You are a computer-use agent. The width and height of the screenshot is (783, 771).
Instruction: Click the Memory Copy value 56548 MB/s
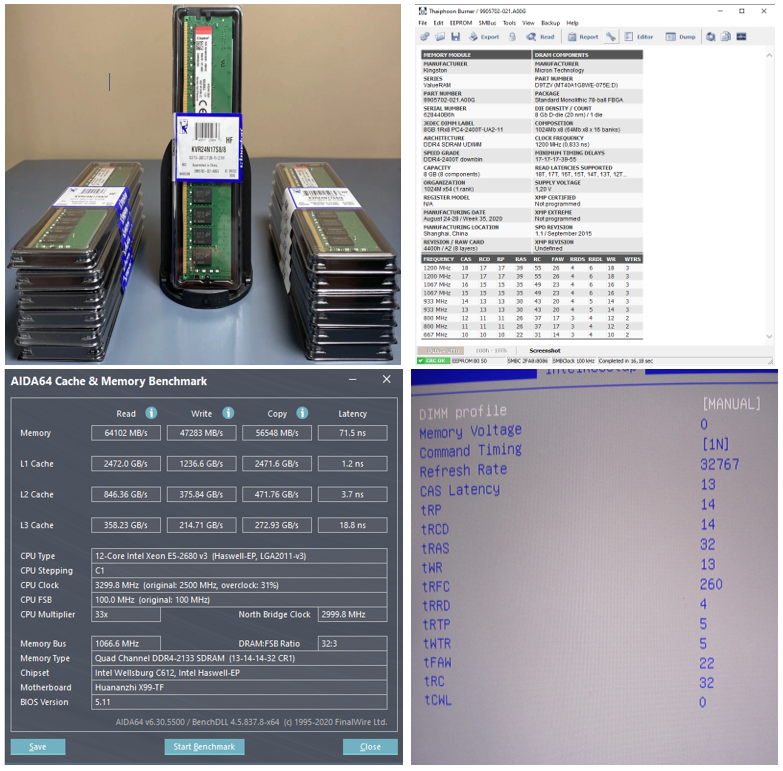point(277,433)
